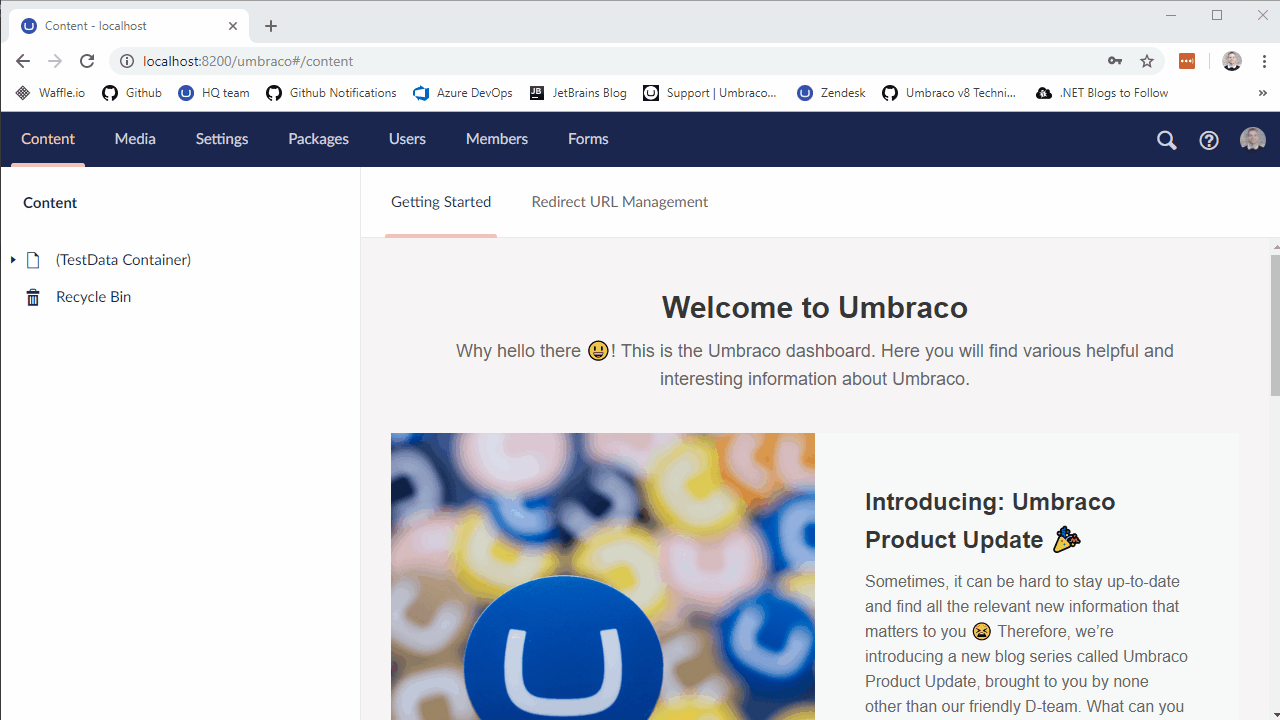Screen dimensions: 1280x720
Task: Open the bookmarks overflow chevron
Action: (1262, 93)
